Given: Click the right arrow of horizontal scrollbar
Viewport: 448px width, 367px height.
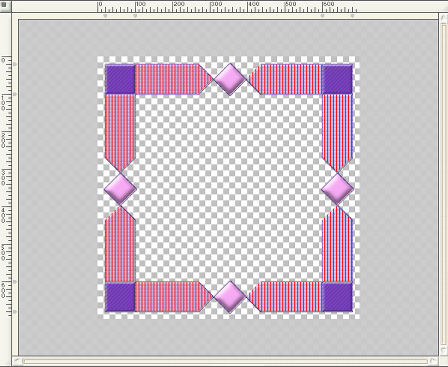Looking at the screenshot, I should (433, 361).
